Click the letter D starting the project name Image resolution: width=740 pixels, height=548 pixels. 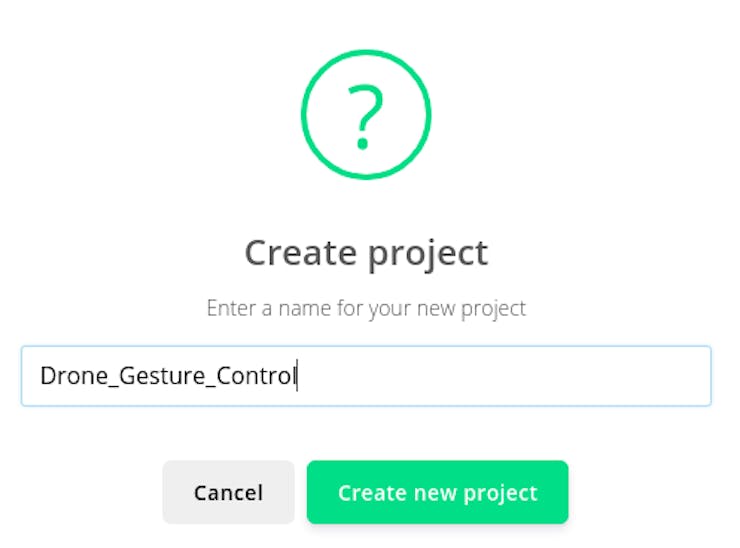[48, 377]
